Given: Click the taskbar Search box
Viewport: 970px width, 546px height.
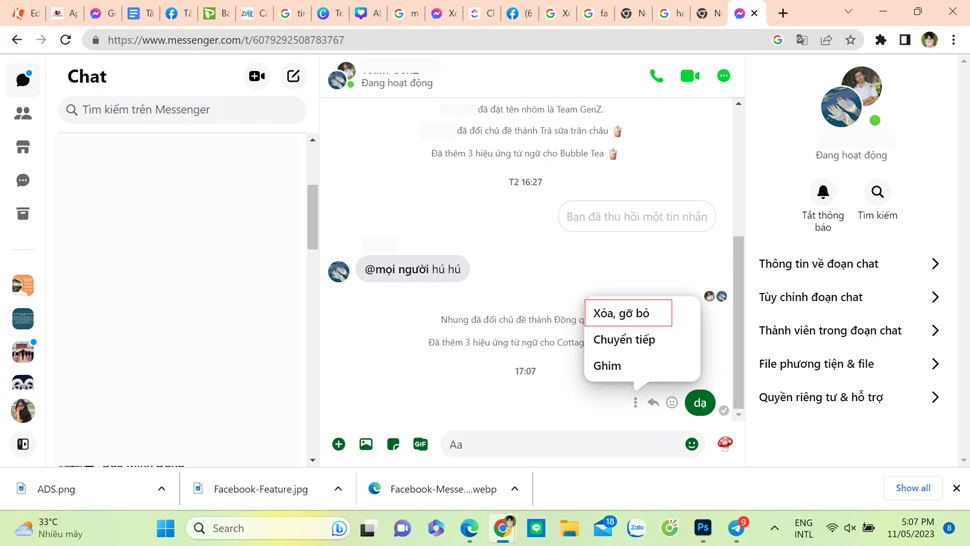Looking at the screenshot, I should (267, 528).
